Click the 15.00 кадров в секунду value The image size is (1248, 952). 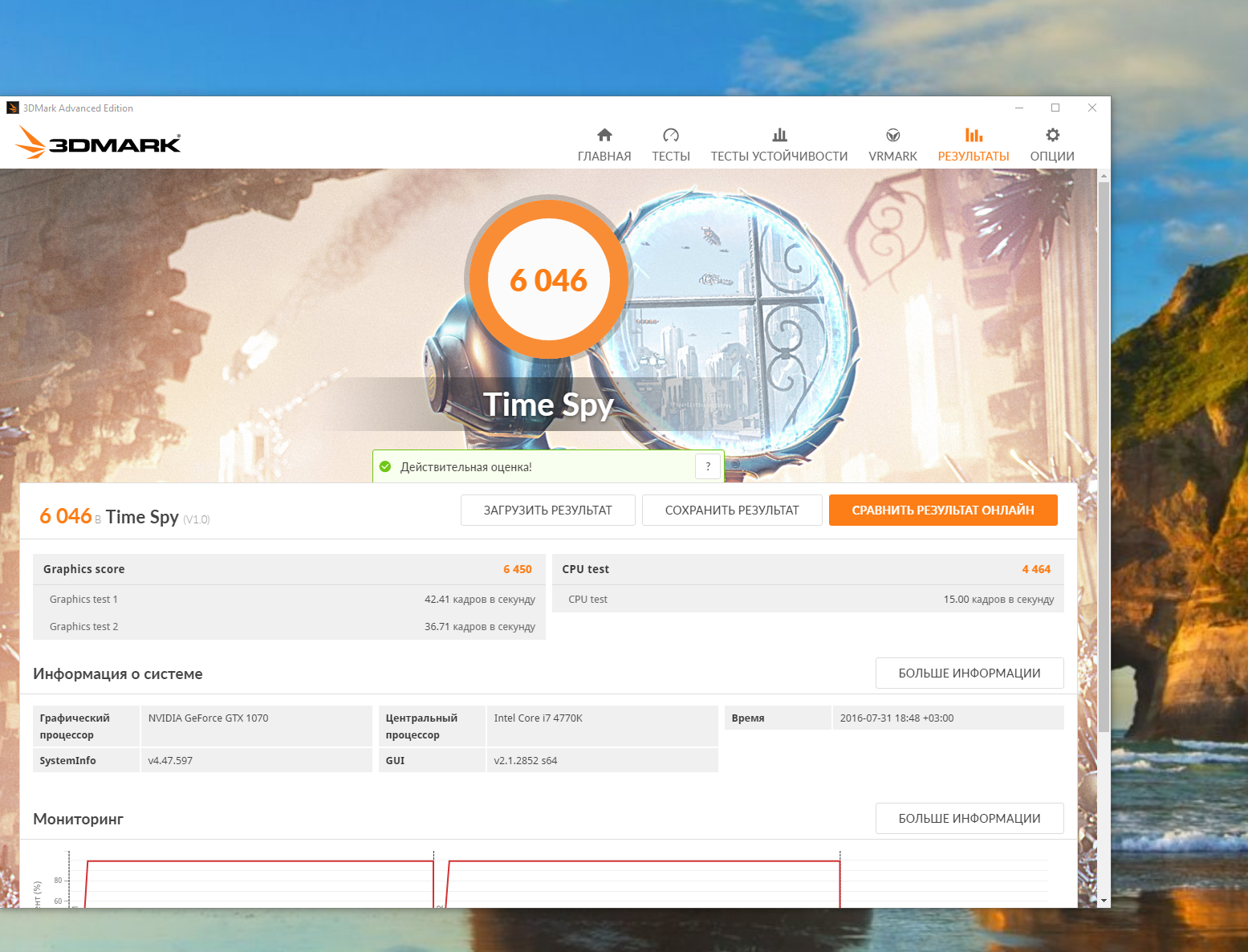(999, 600)
